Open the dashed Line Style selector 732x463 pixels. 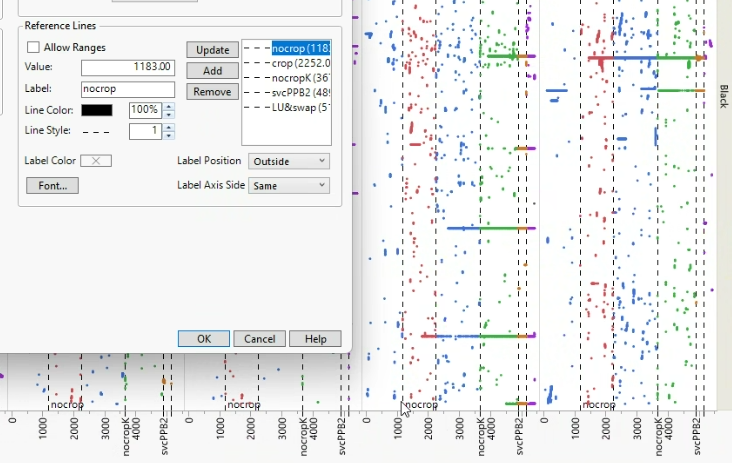coord(97,132)
